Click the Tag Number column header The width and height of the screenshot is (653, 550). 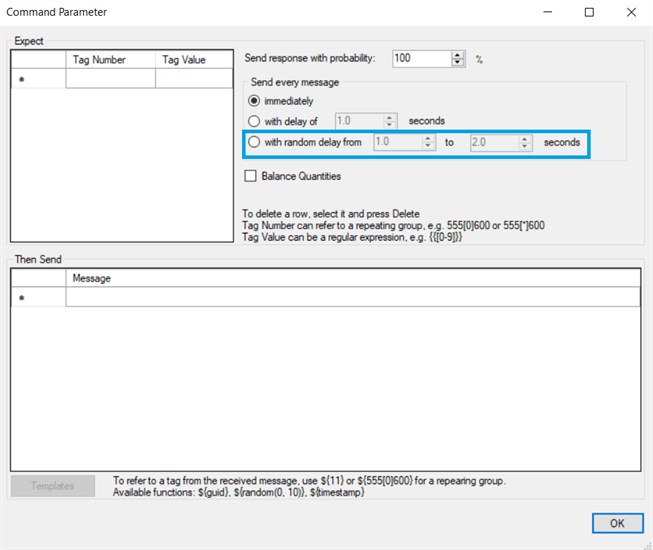[110, 60]
